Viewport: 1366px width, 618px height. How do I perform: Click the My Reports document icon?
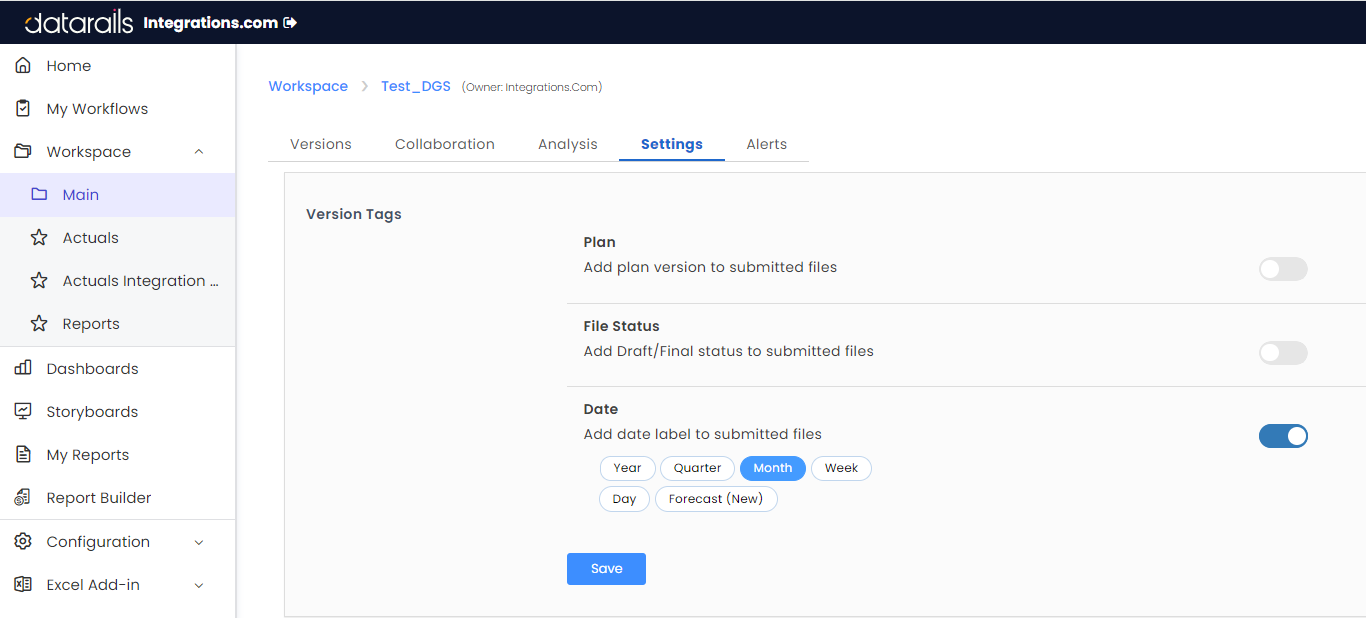coord(23,455)
